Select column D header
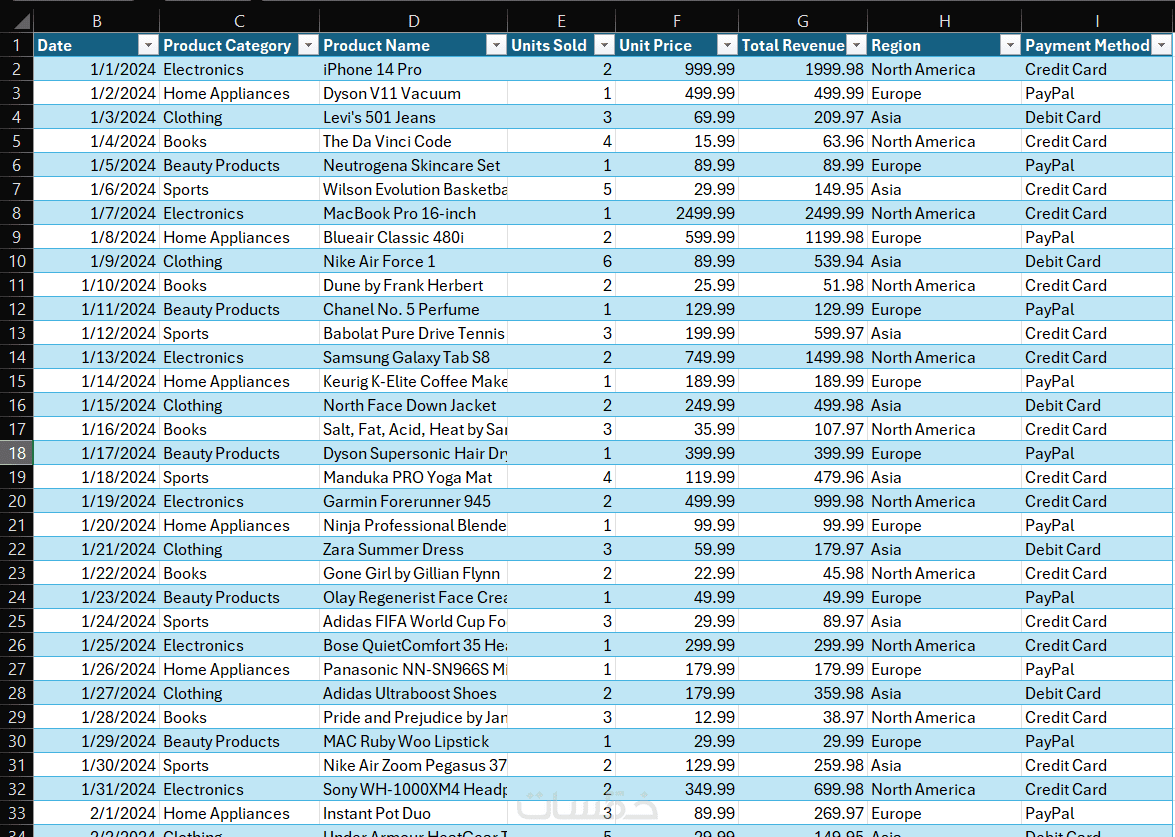Screen dimensions: 1175x837 [414, 21]
